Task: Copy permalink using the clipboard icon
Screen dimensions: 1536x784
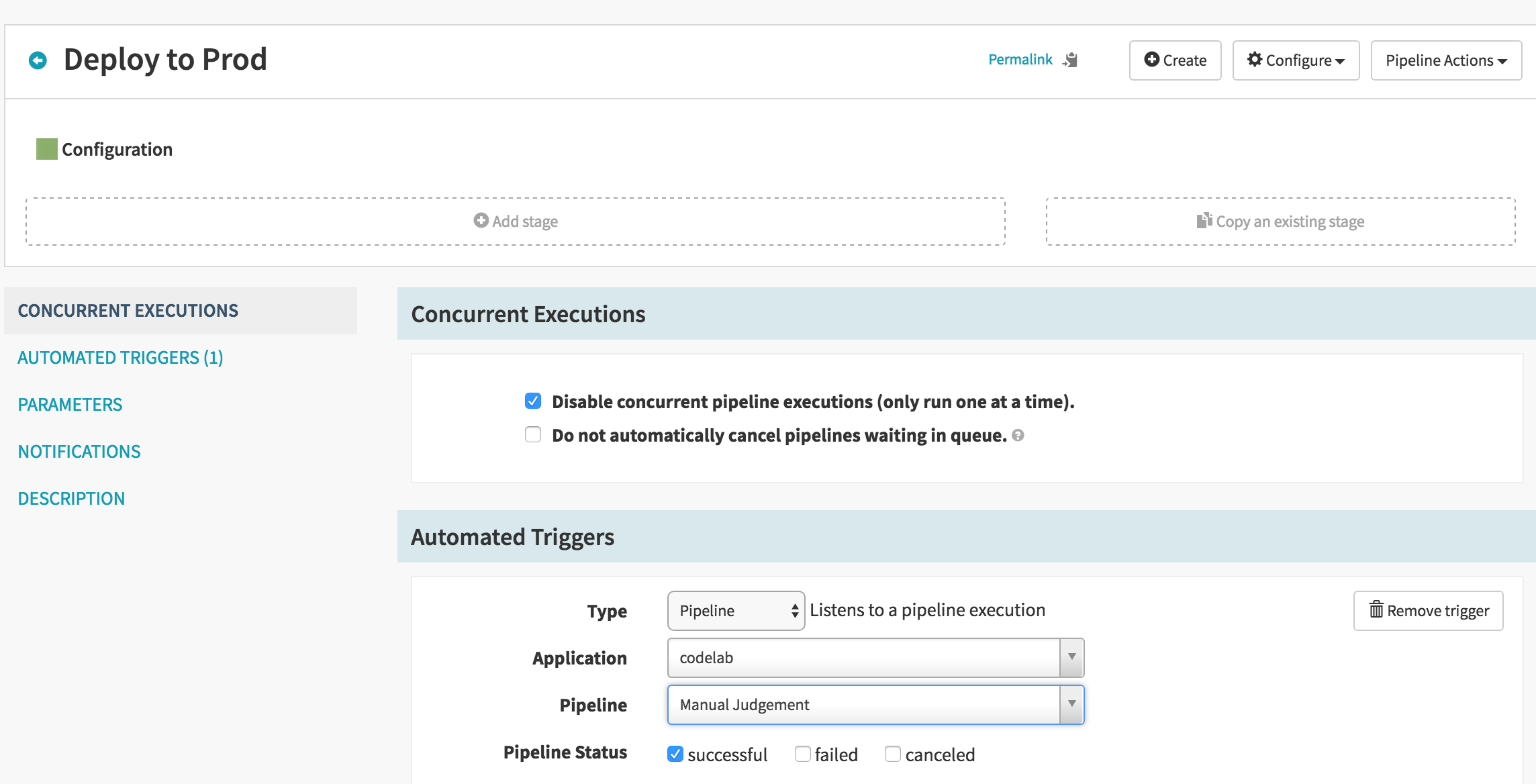Action: click(x=1070, y=60)
